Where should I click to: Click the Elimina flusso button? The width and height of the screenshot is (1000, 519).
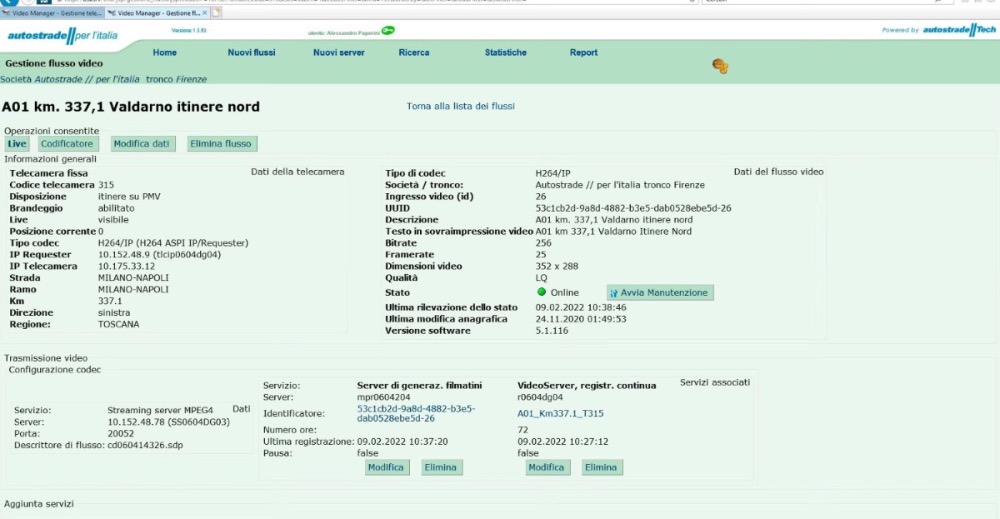221,143
